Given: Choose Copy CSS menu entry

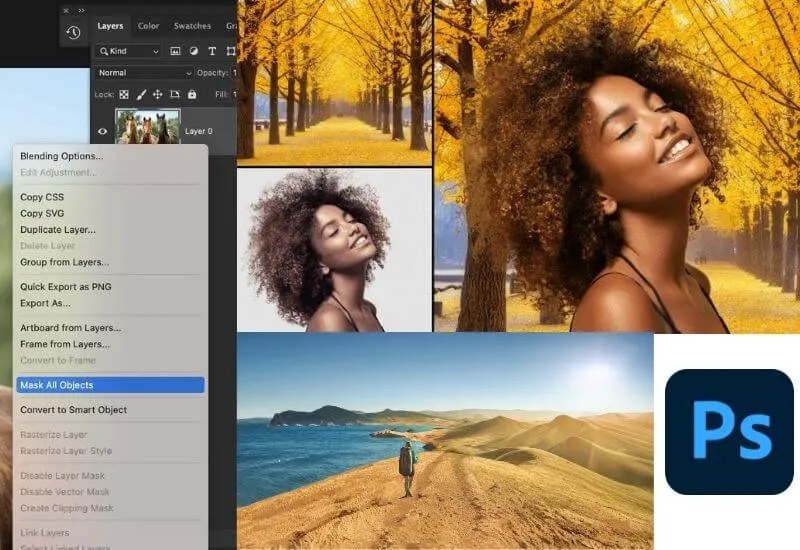Looking at the screenshot, I should click(110, 197).
